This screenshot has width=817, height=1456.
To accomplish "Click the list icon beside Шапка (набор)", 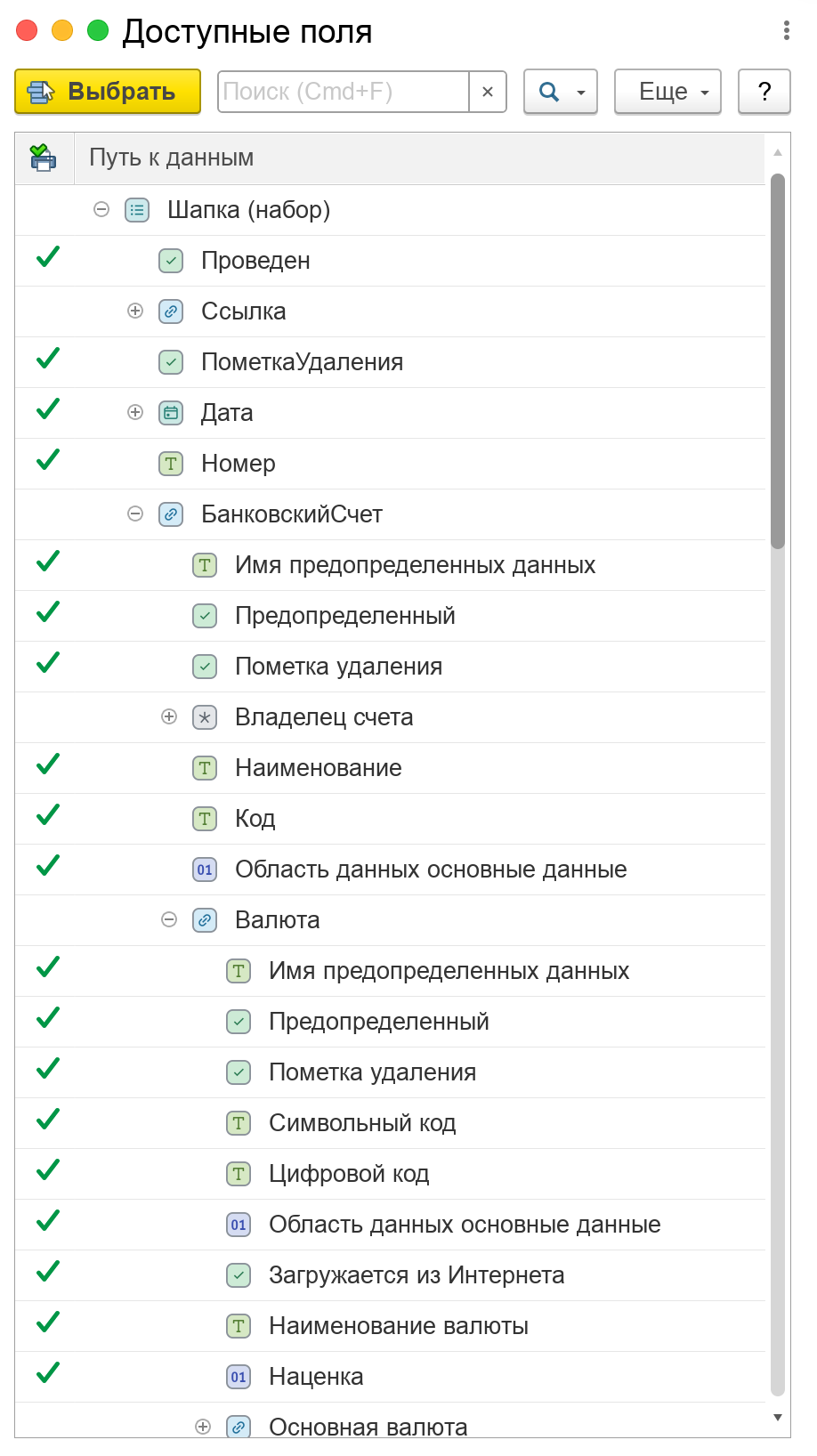I will 137,210.
